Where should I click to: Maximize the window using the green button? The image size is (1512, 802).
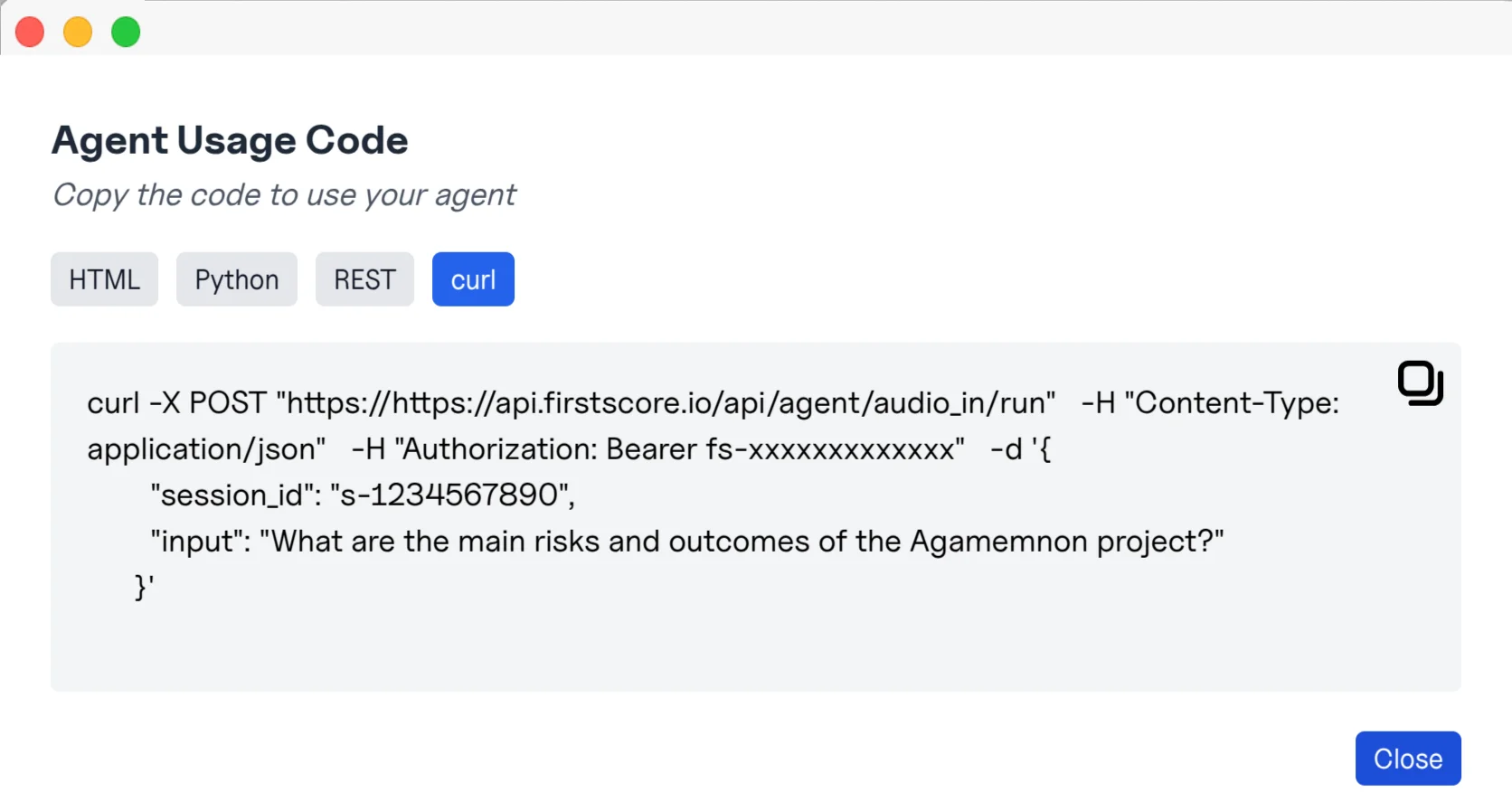click(x=126, y=32)
